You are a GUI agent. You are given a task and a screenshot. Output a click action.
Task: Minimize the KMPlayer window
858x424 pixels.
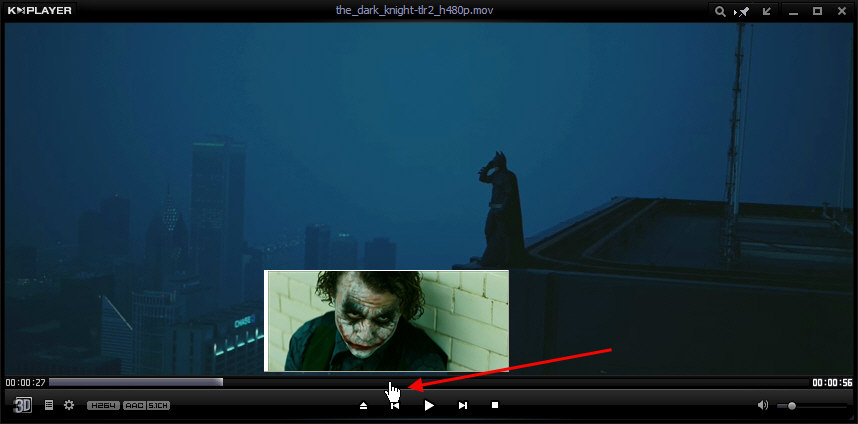click(x=794, y=11)
